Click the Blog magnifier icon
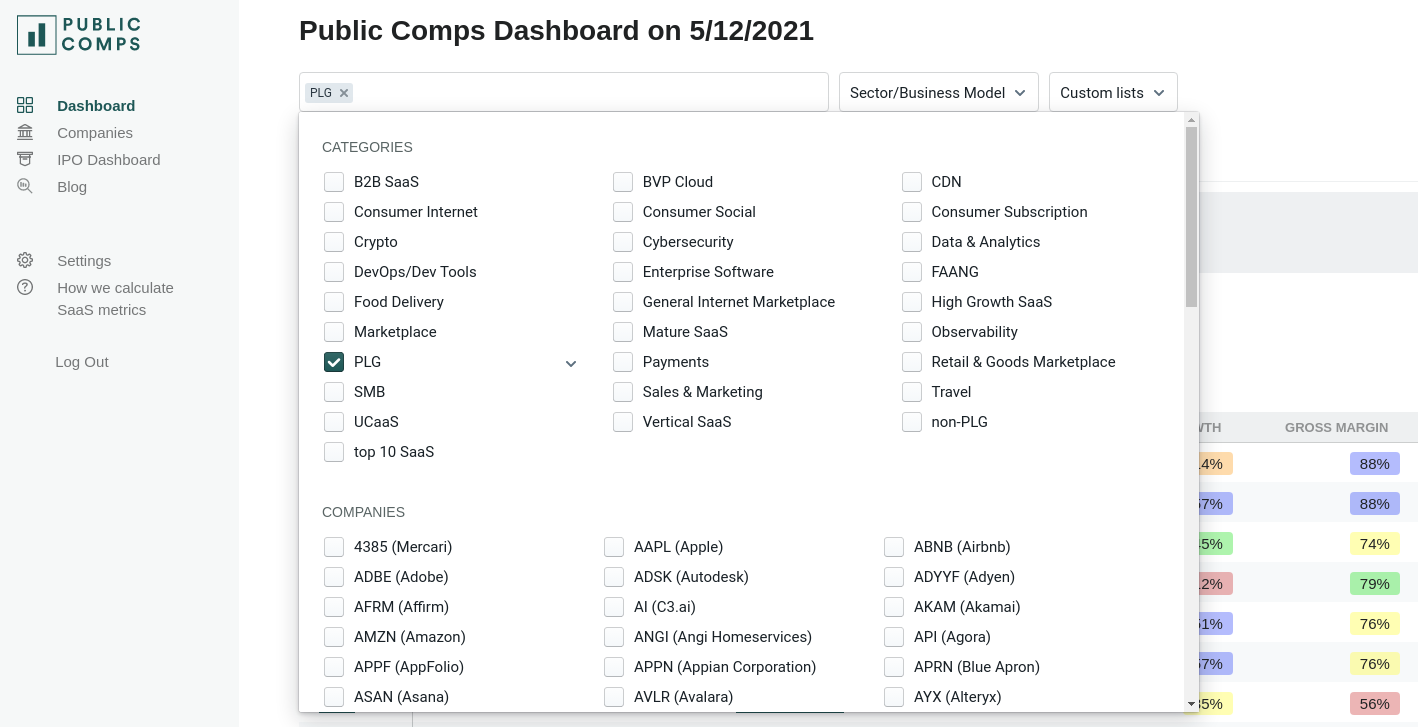This screenshot has height=727, width=1418. coord(25,186)
